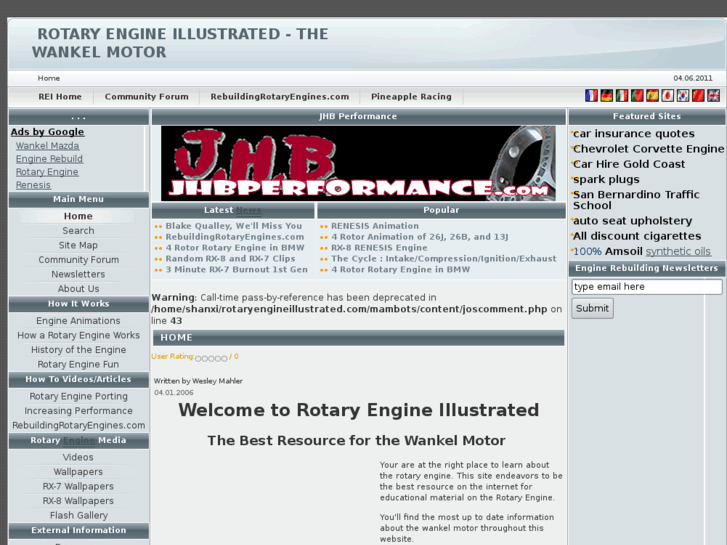Open RebuildingRotaryEngines.com in the top navigation bar
This screenshot has height=545, width=727.
(280, 96)
